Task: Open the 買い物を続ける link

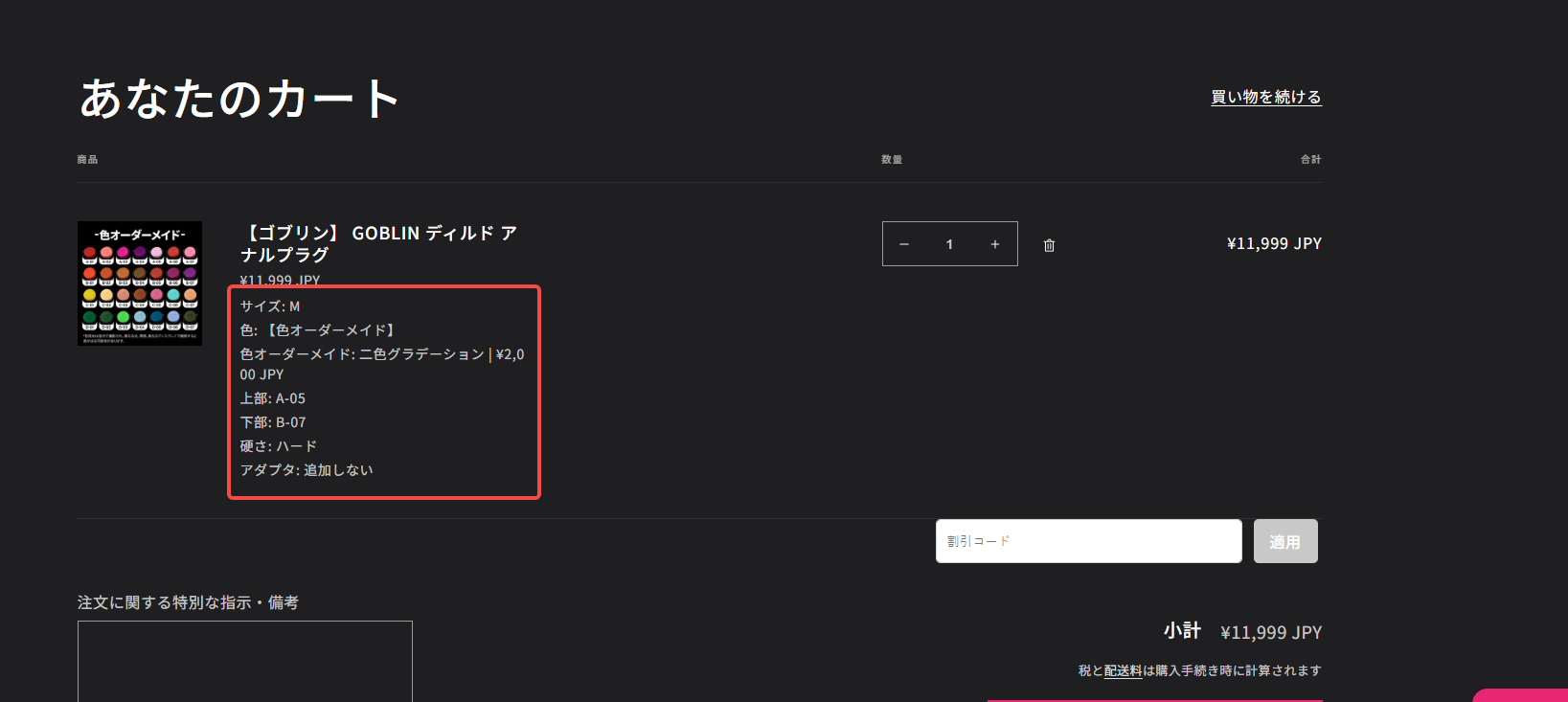Action: (x=1265, y=97)
